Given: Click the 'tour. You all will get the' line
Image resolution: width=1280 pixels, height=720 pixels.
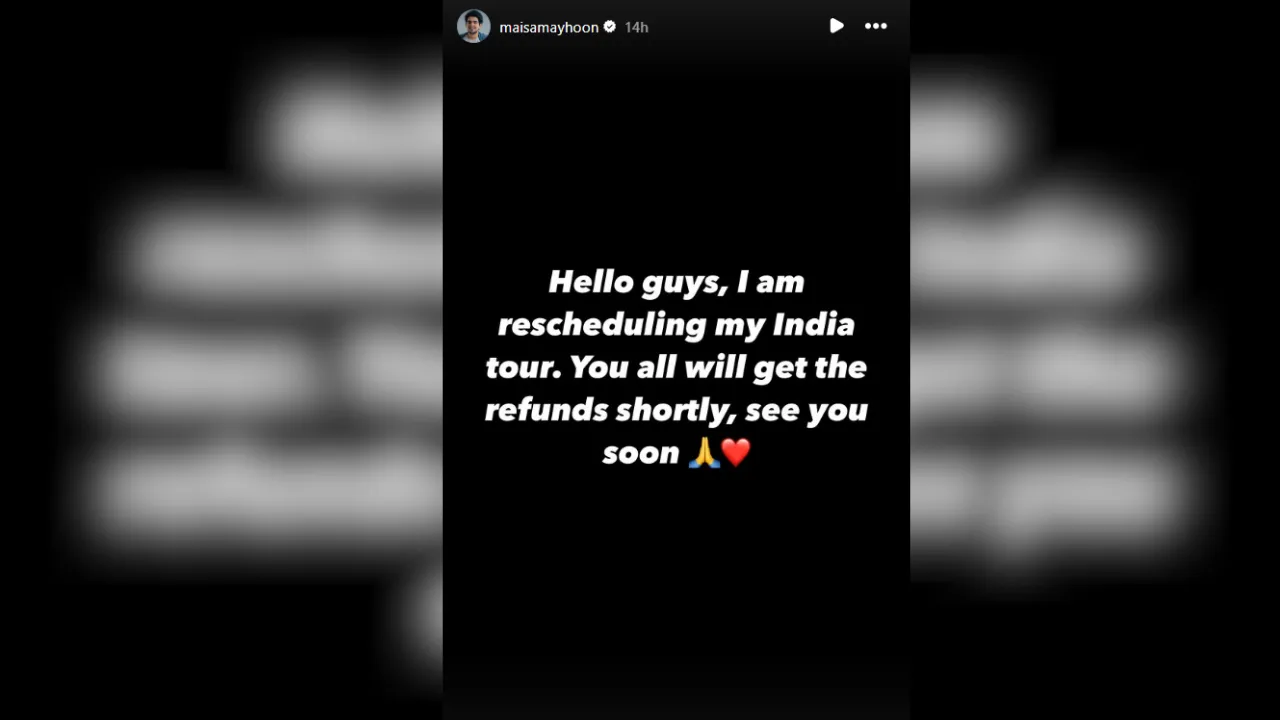Looking at the screenshot, I should [x=676, y=368].
